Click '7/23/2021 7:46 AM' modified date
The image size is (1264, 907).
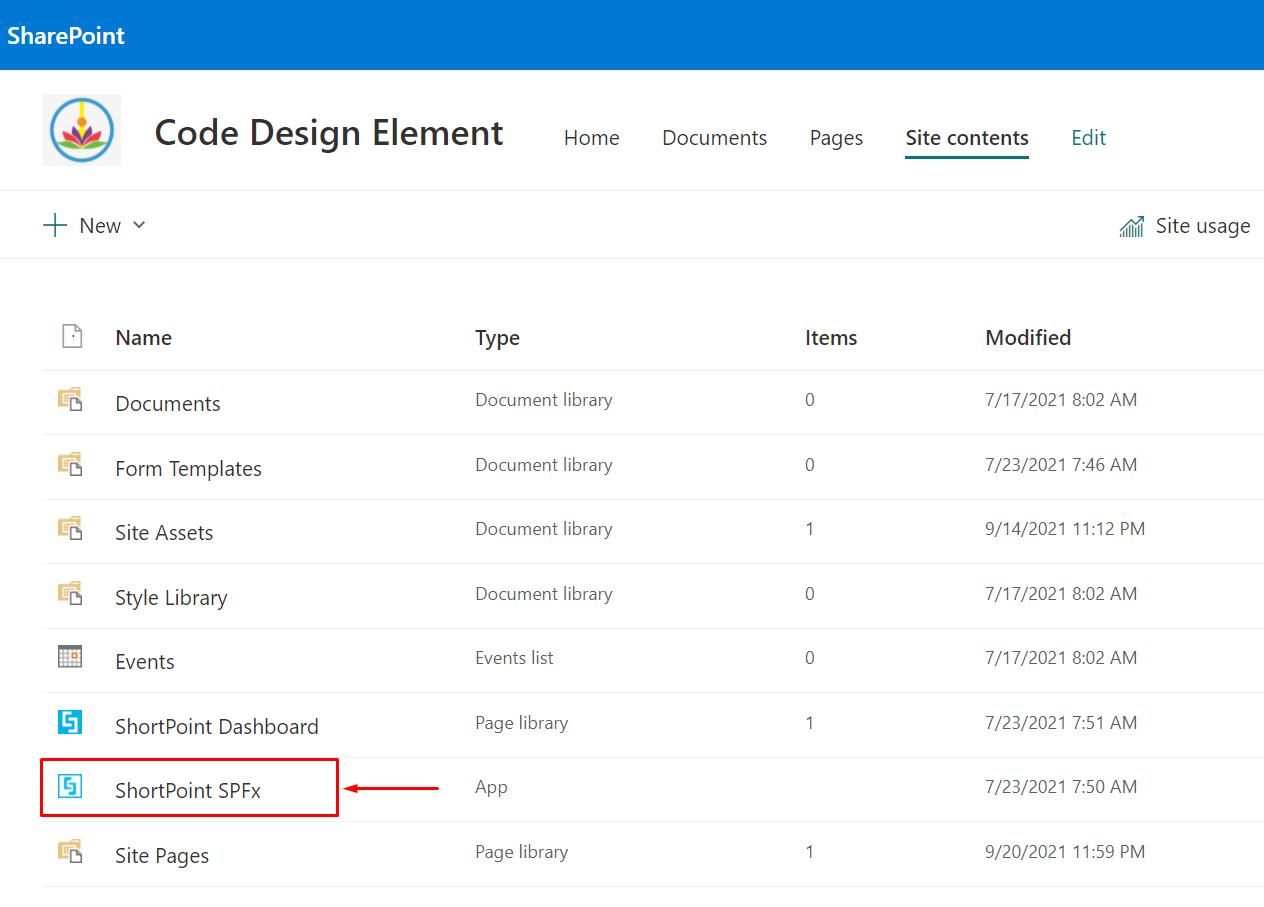click(1061, 465)
